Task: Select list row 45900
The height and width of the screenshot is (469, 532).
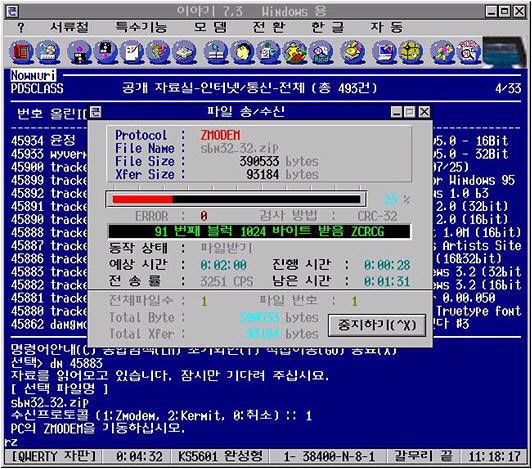Action: pyautogui.click(x=49, y=167)
